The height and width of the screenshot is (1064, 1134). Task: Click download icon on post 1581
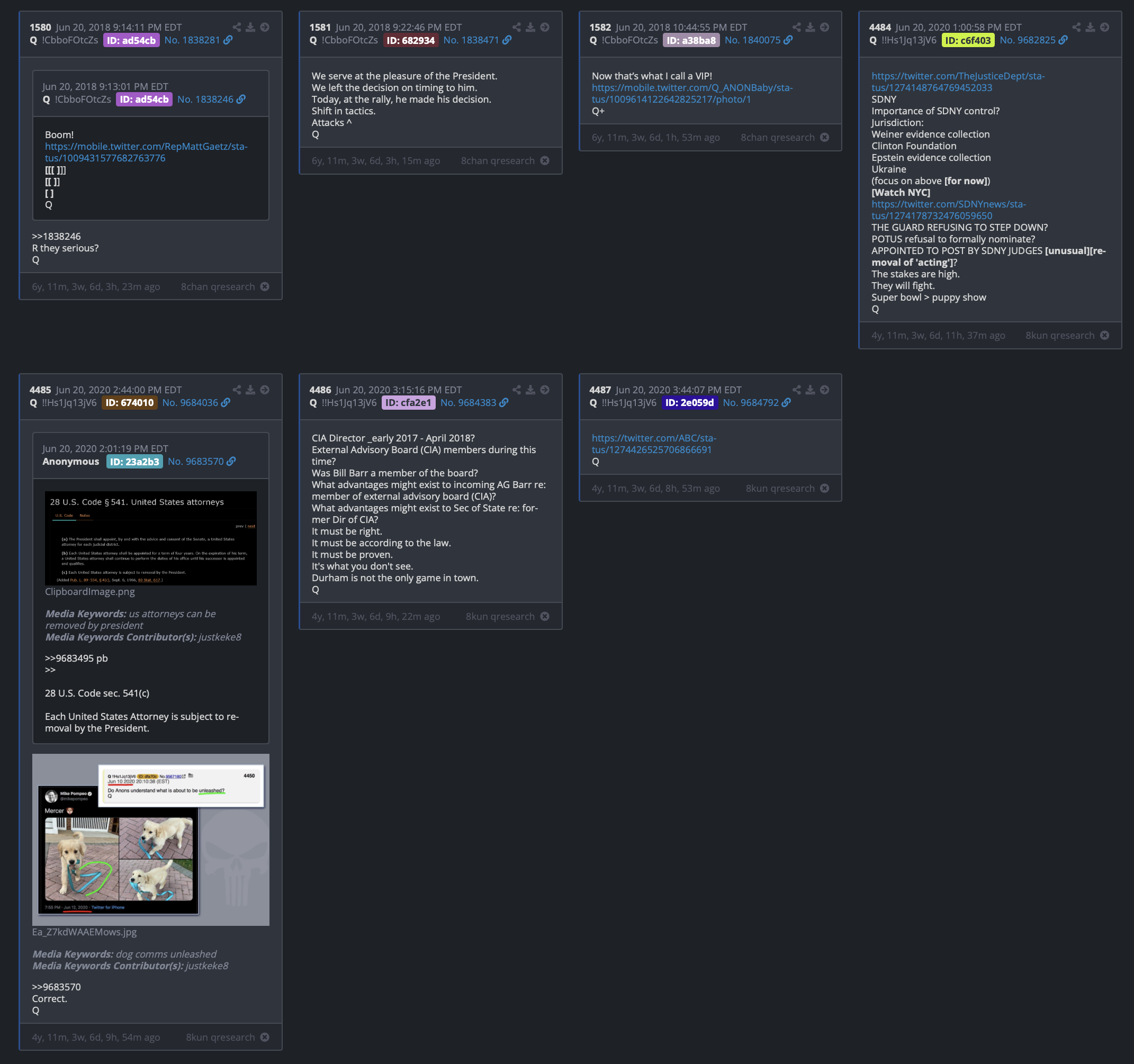[x=530, y=27]
